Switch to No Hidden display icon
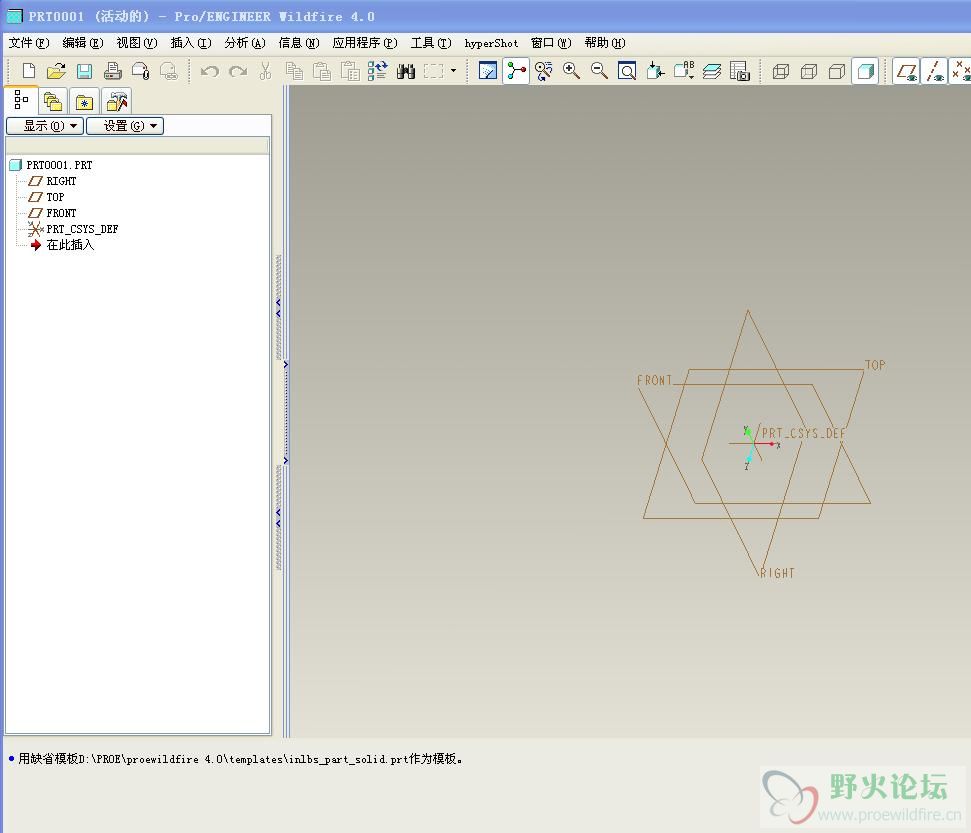This screenshot has height=833, width=971. click(837, 71)
